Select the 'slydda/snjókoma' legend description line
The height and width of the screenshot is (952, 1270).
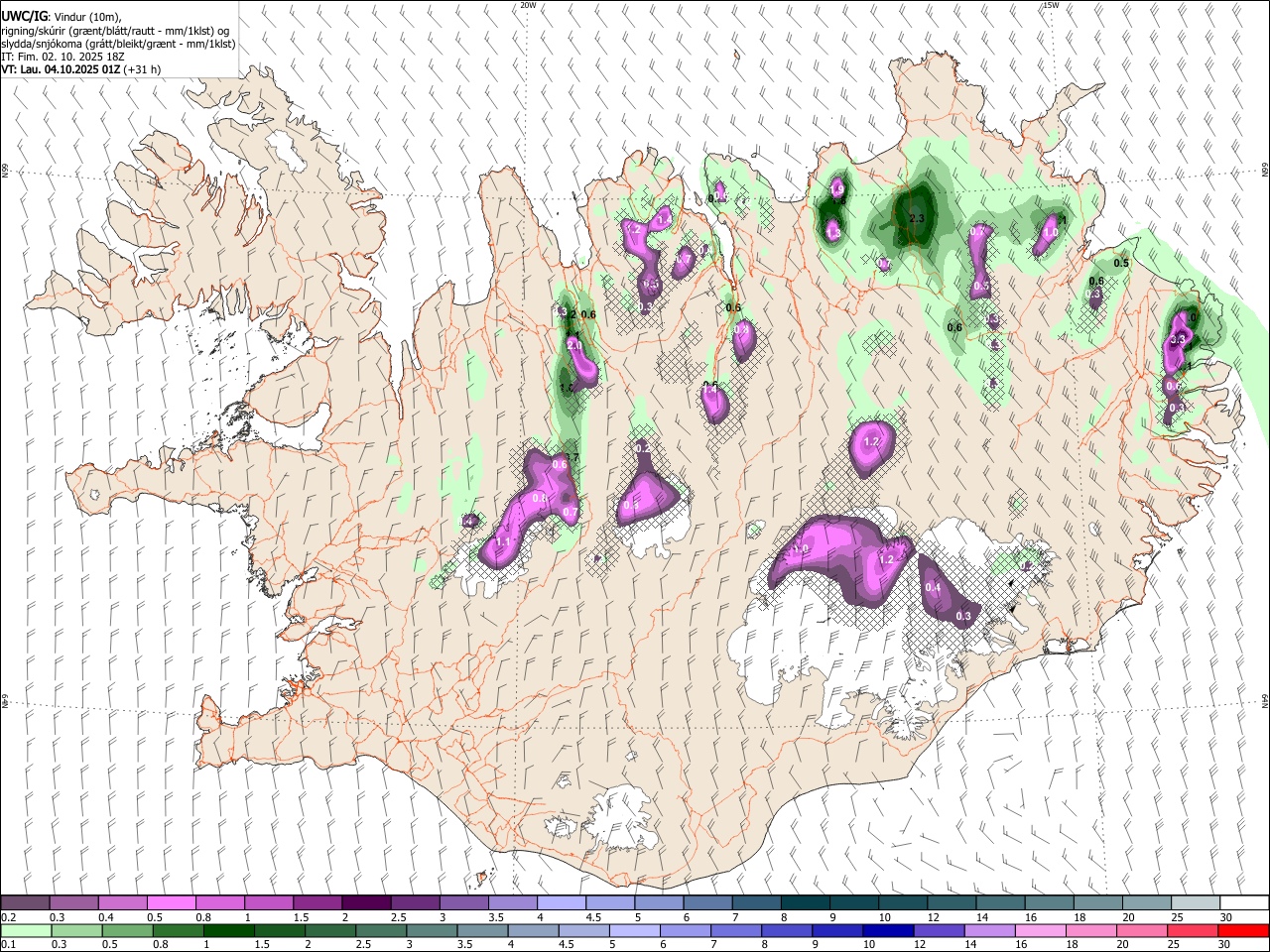pos(118,44)
